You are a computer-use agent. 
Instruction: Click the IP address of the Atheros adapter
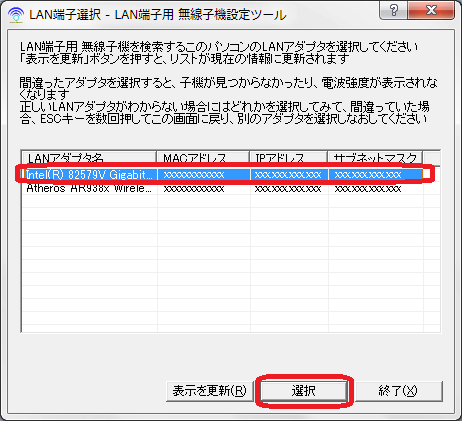tap(288, 189)
